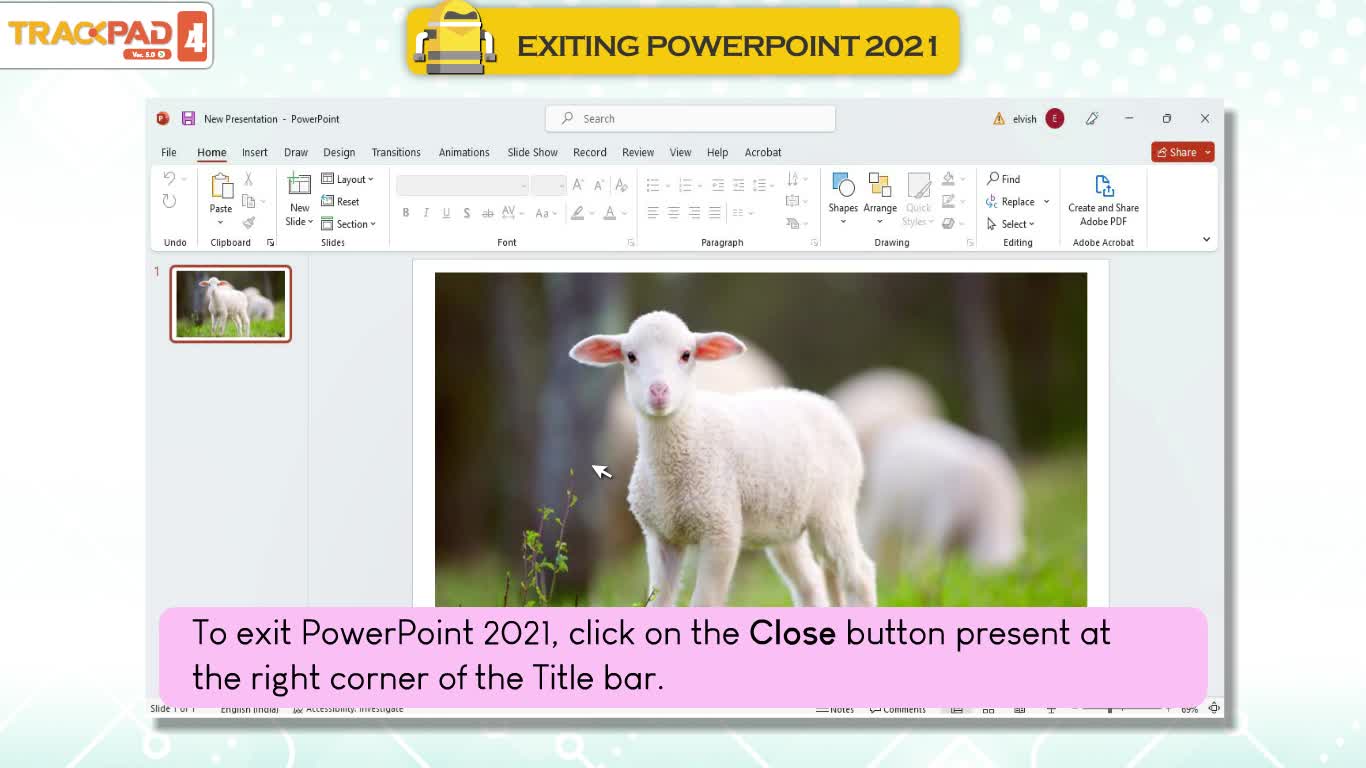
Task: Toggle Underline formatting
Action: pos(446,213)
